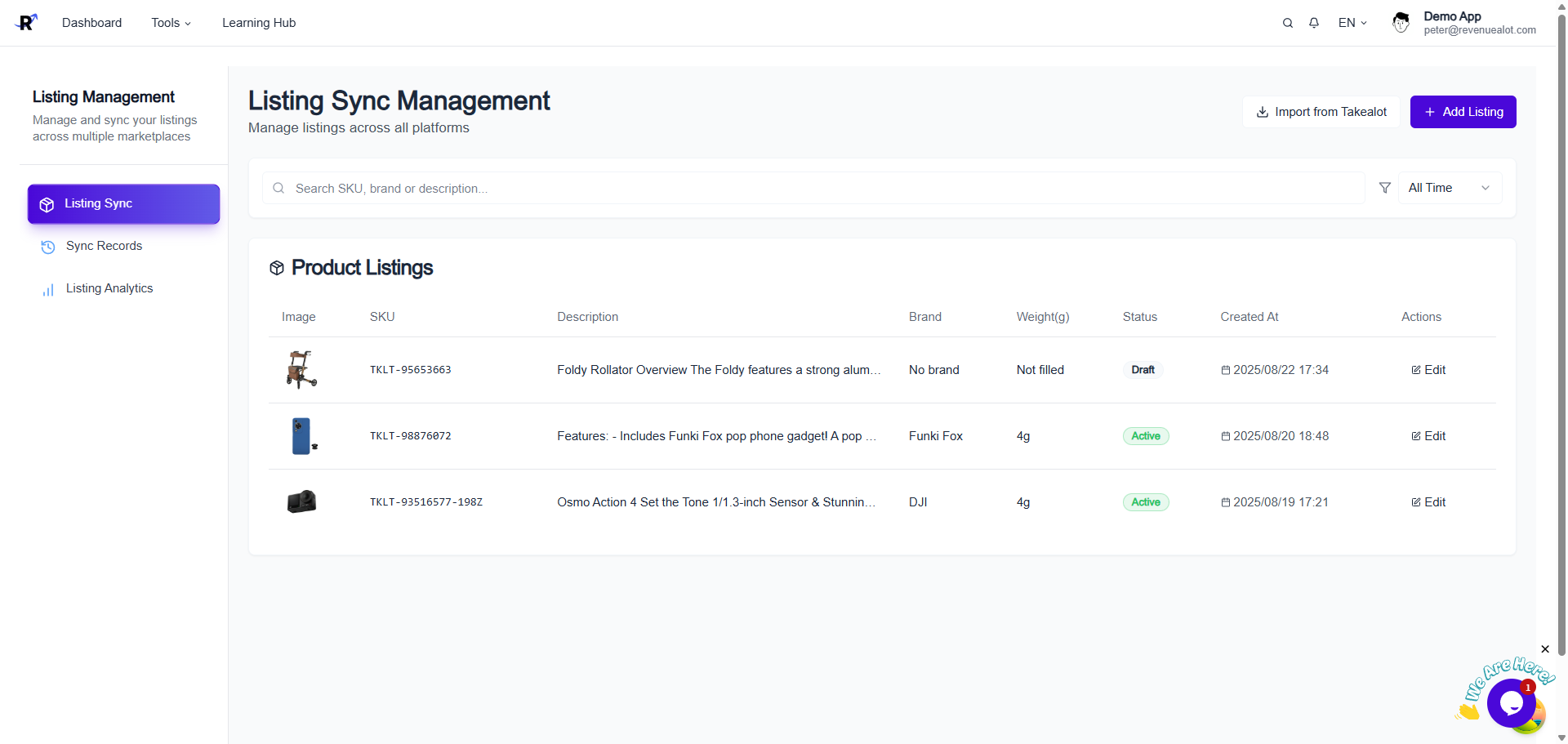Screen dimensions: 1568x744
Task: Click Active badge in DJI row
Action: tap(1146, 502)
